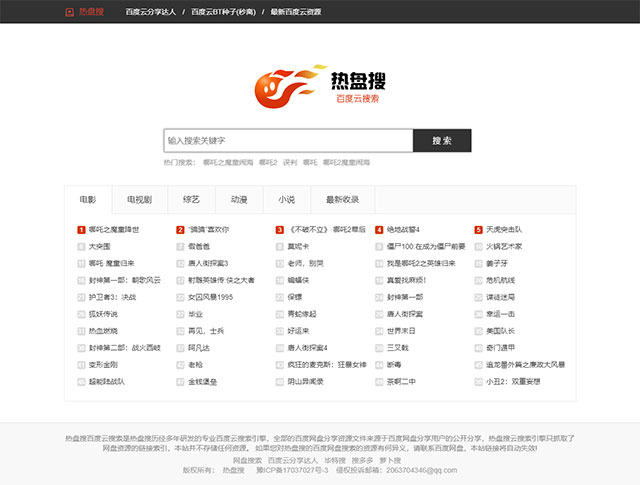Switch to the 小说 tab
640x485 pixels.
pos(286,200)
